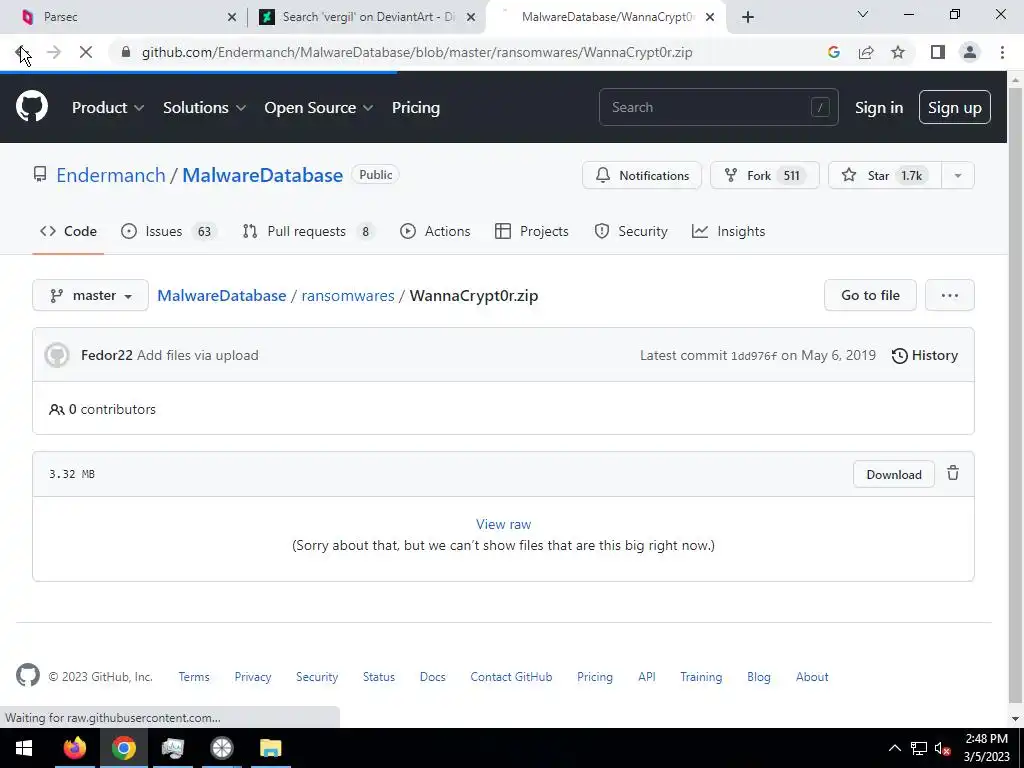Click muted volume tray icon
This screenshot has height=768, width=1024.
[942, 748]
